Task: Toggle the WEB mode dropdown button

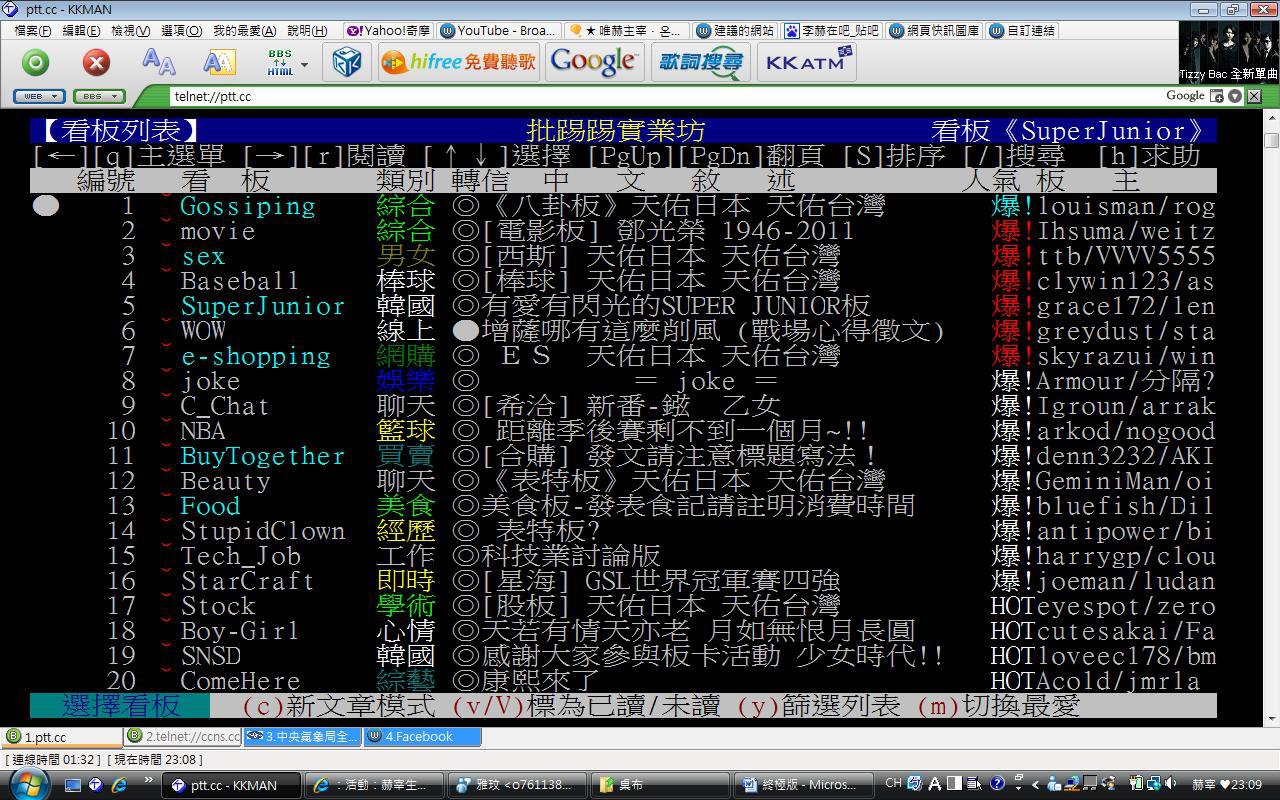Action: 40,97
